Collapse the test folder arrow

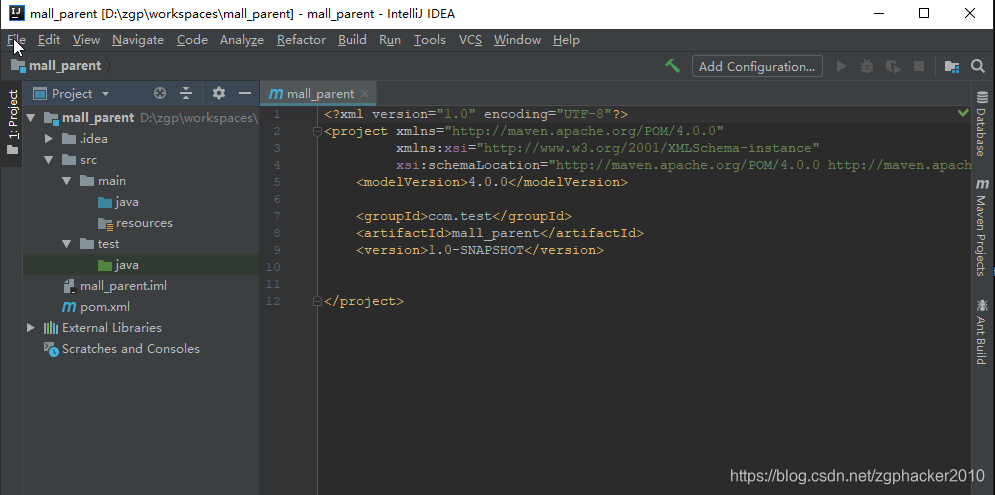pyautogui.click(x=67, y=244)
